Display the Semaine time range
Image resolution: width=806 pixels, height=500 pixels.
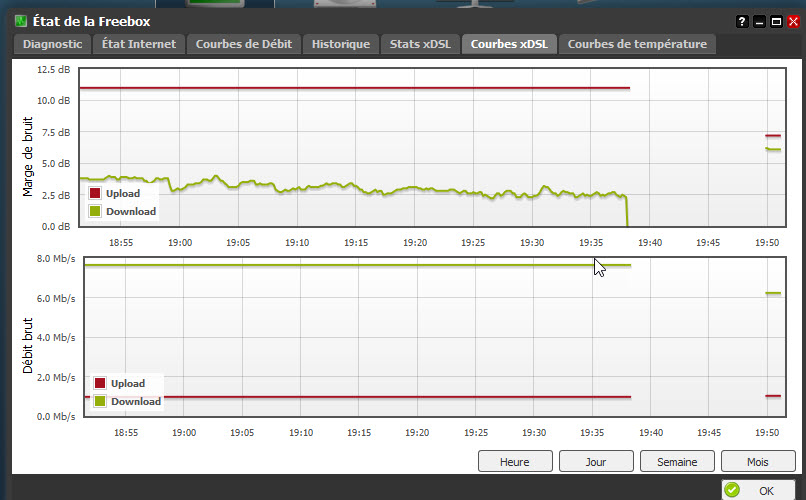pos(675,461)
